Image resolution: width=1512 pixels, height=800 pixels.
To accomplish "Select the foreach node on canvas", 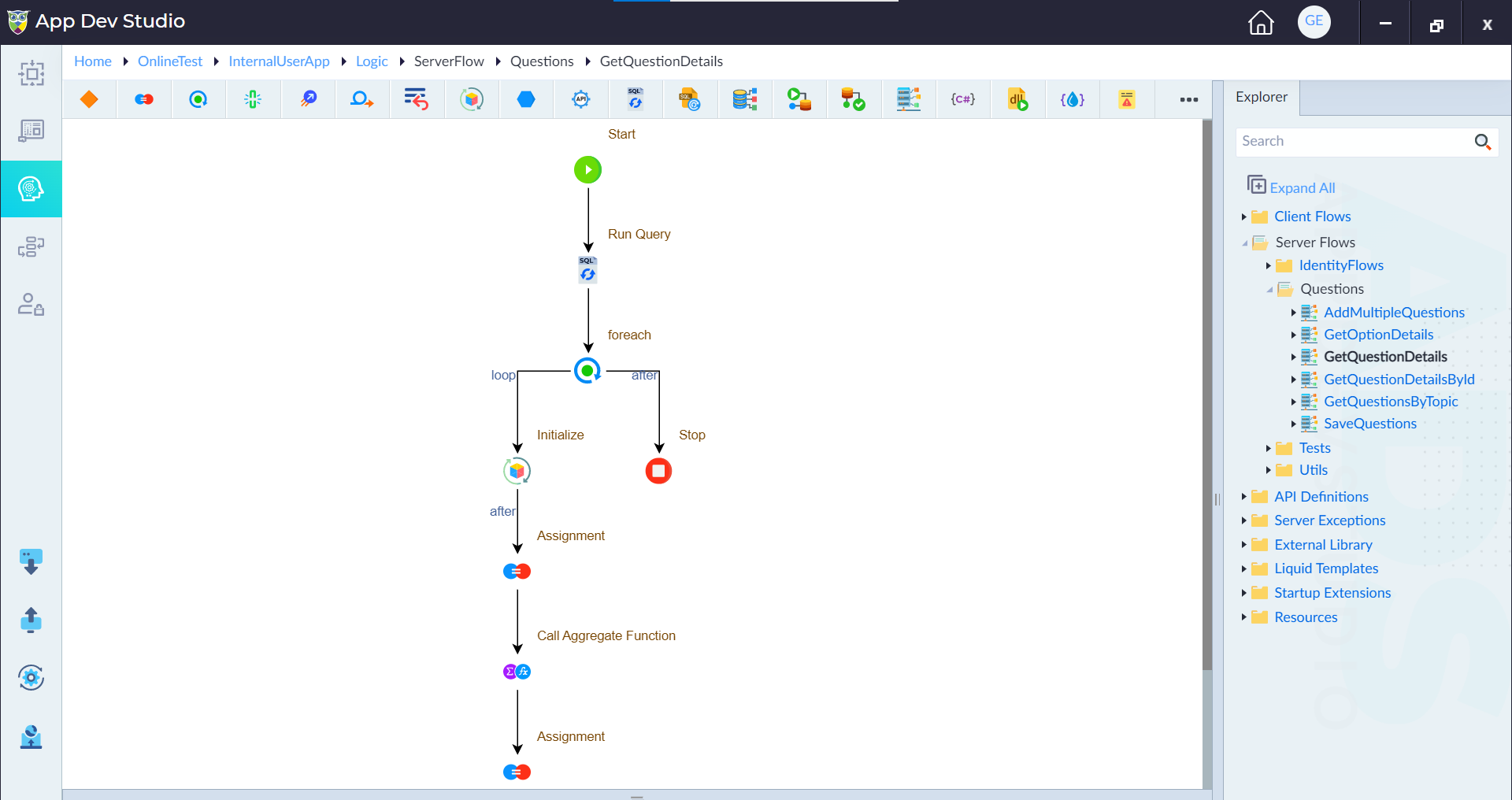I will click(587, 370).
